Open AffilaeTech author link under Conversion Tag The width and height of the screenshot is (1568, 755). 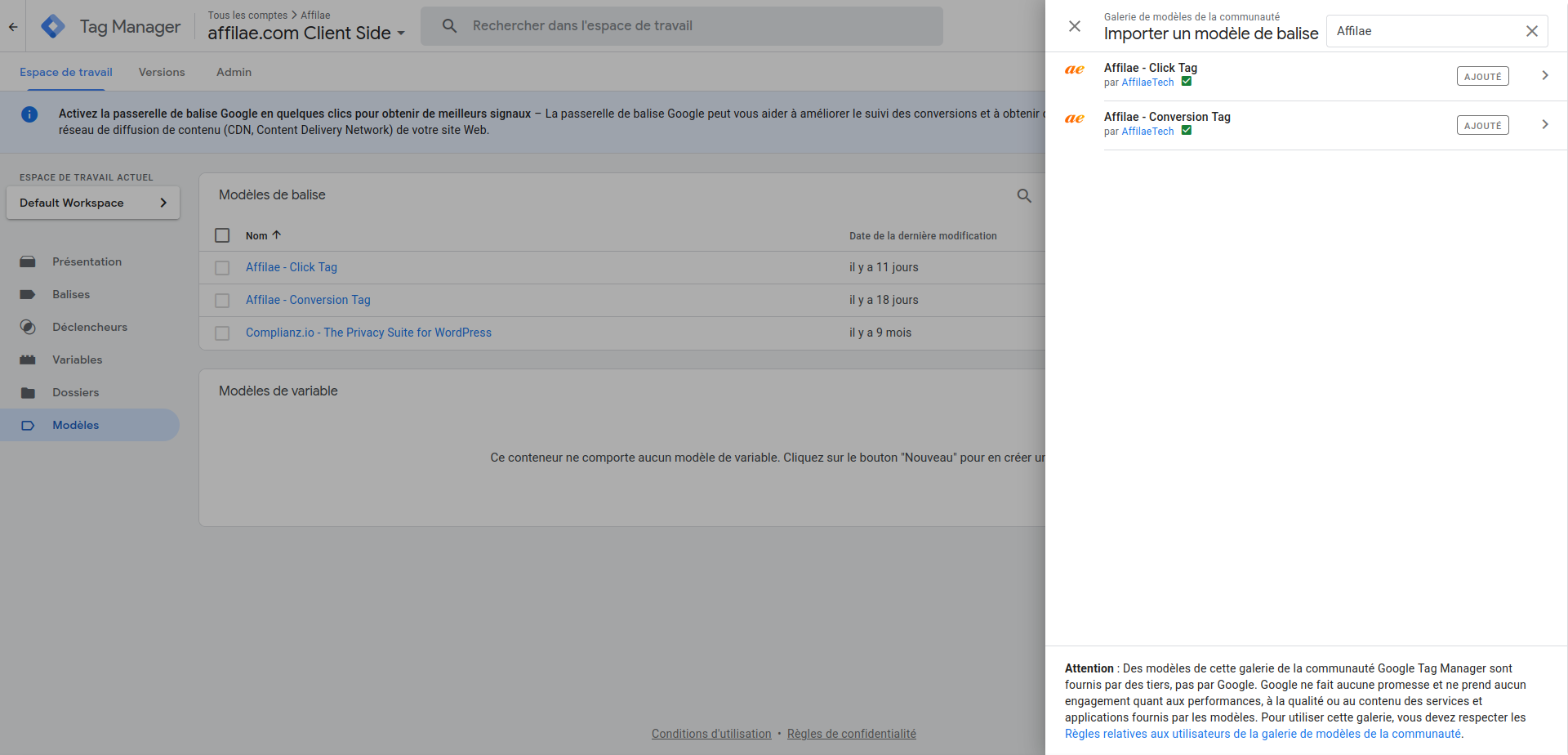coord(1147,132)
